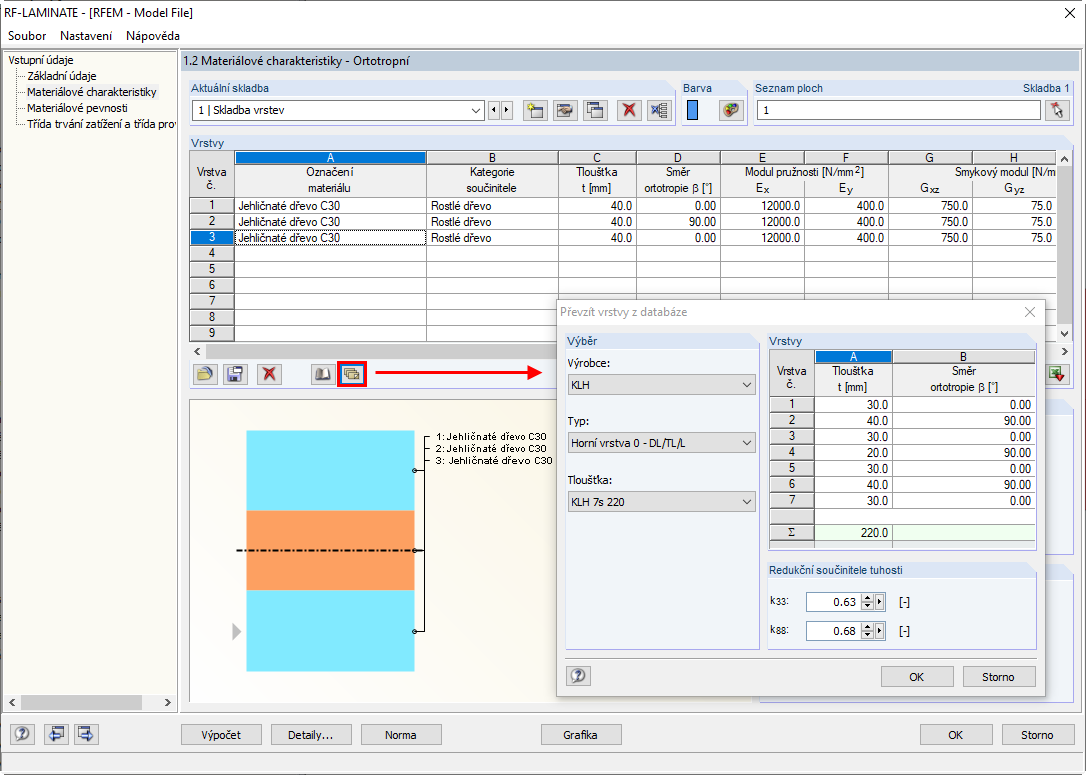Screen dimensions: 1086x775
Task: Go to previous input table (left arrow icon)
Action: click(56, 734)
